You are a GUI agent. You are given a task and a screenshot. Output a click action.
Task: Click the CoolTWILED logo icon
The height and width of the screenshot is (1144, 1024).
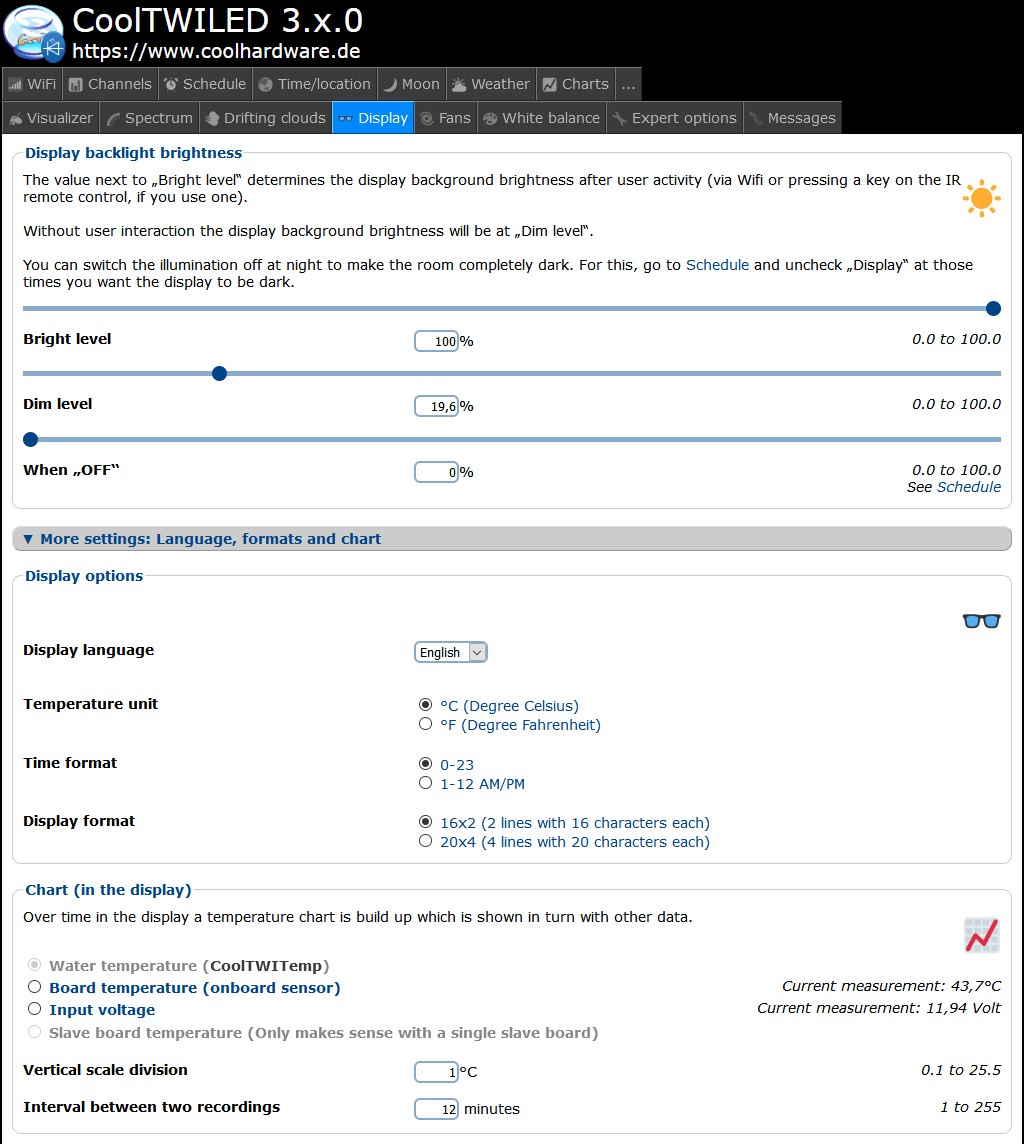tap(34, 34)
